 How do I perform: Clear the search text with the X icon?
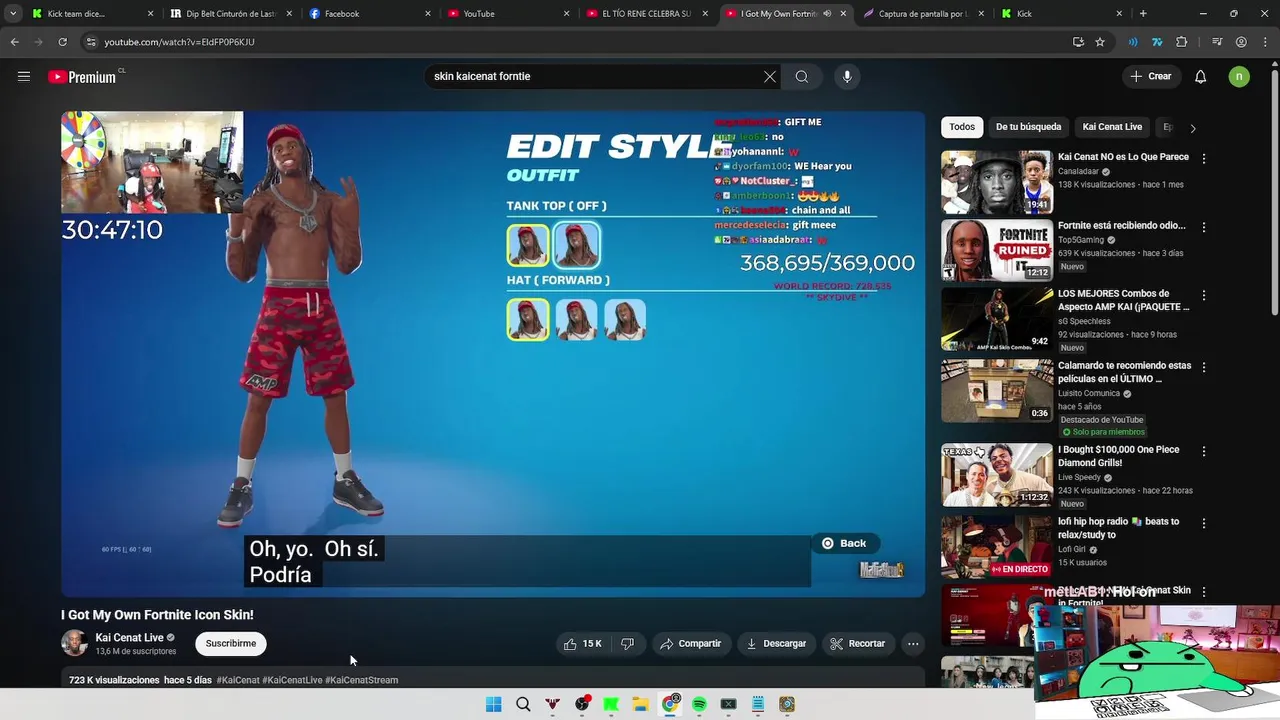point(770,76)
